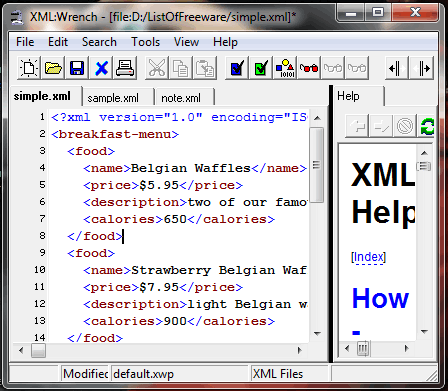Click the Help pane vertical scroll down arrow
This screenshot has height=391, width=448.
[424, 332]
